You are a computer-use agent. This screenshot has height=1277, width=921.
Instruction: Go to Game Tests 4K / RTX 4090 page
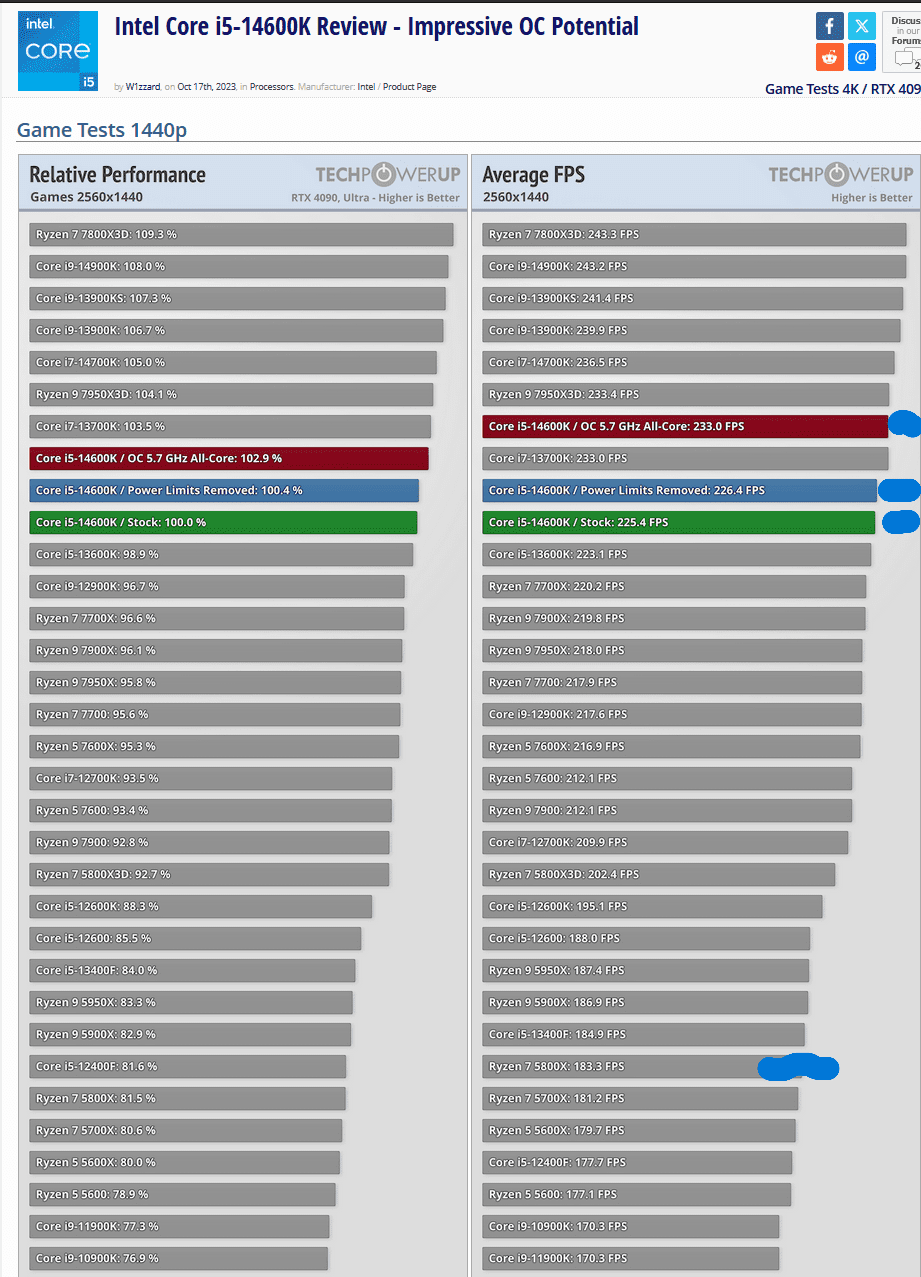(842, 89)
